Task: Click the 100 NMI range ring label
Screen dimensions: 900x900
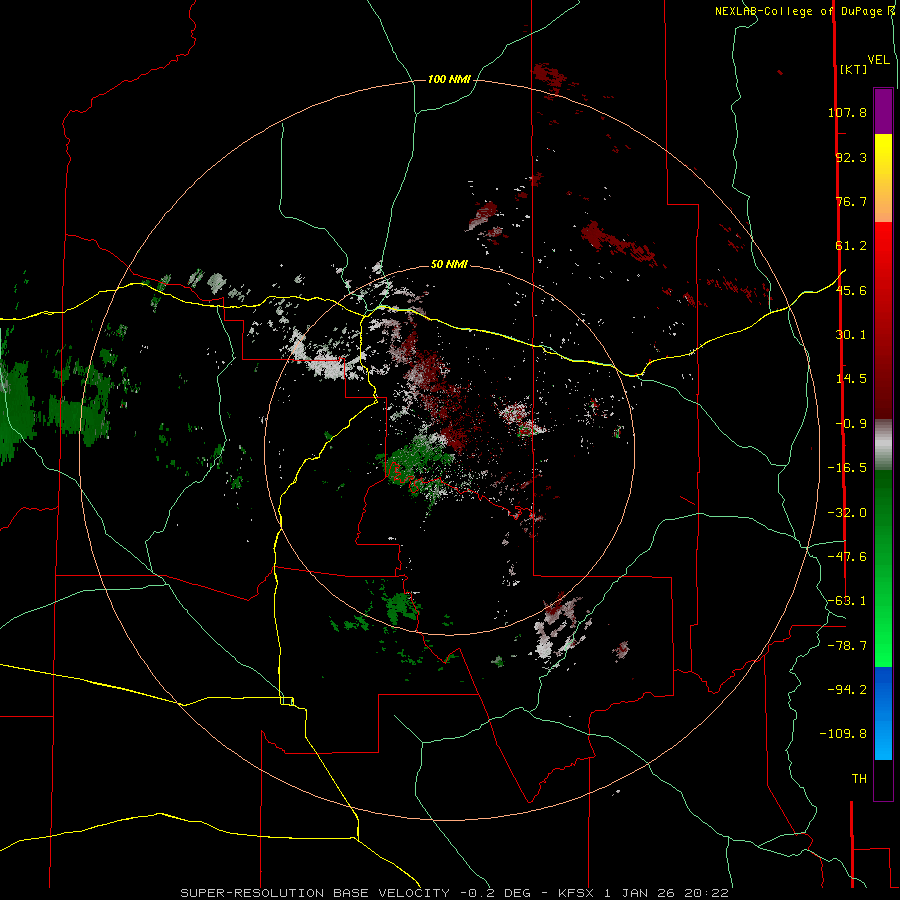Action: click(x=449, y=79)
